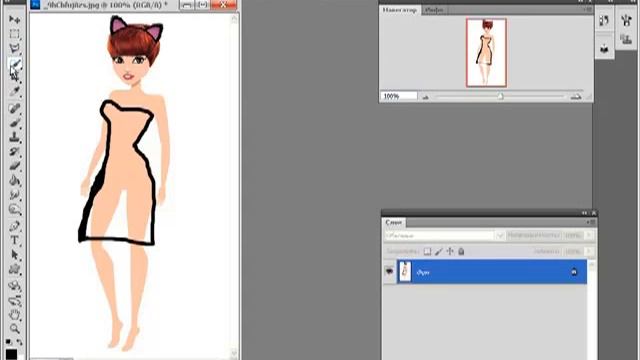Reset default foreground and background colors
640x360 pixels.
point(8,341)
